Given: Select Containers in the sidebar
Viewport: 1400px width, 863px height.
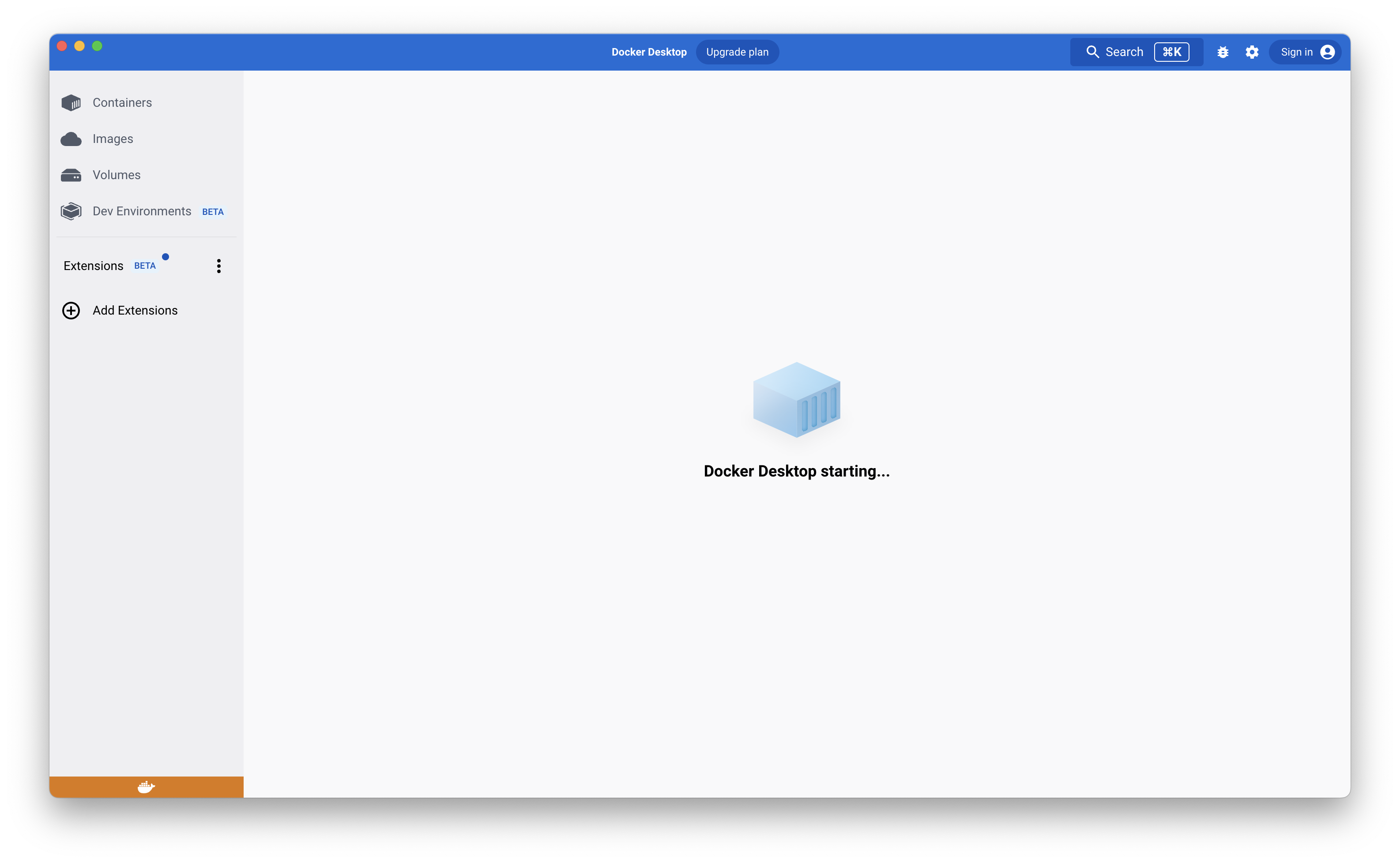Looking at the screenshot, I should (x=122, y=103).
